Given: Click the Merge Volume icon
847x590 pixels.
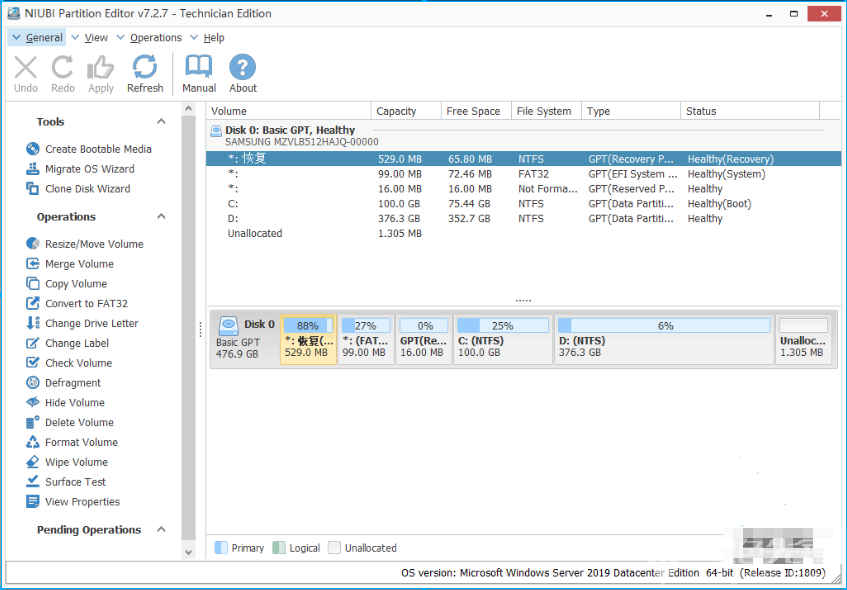Looking at the screenshot, I should coord(32,264).
